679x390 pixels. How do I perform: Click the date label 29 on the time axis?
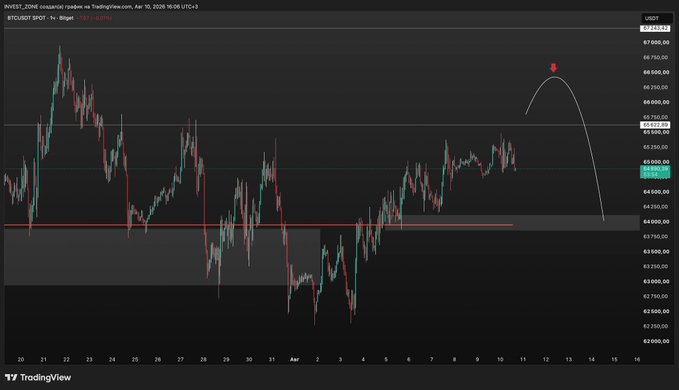pos(226,359)
